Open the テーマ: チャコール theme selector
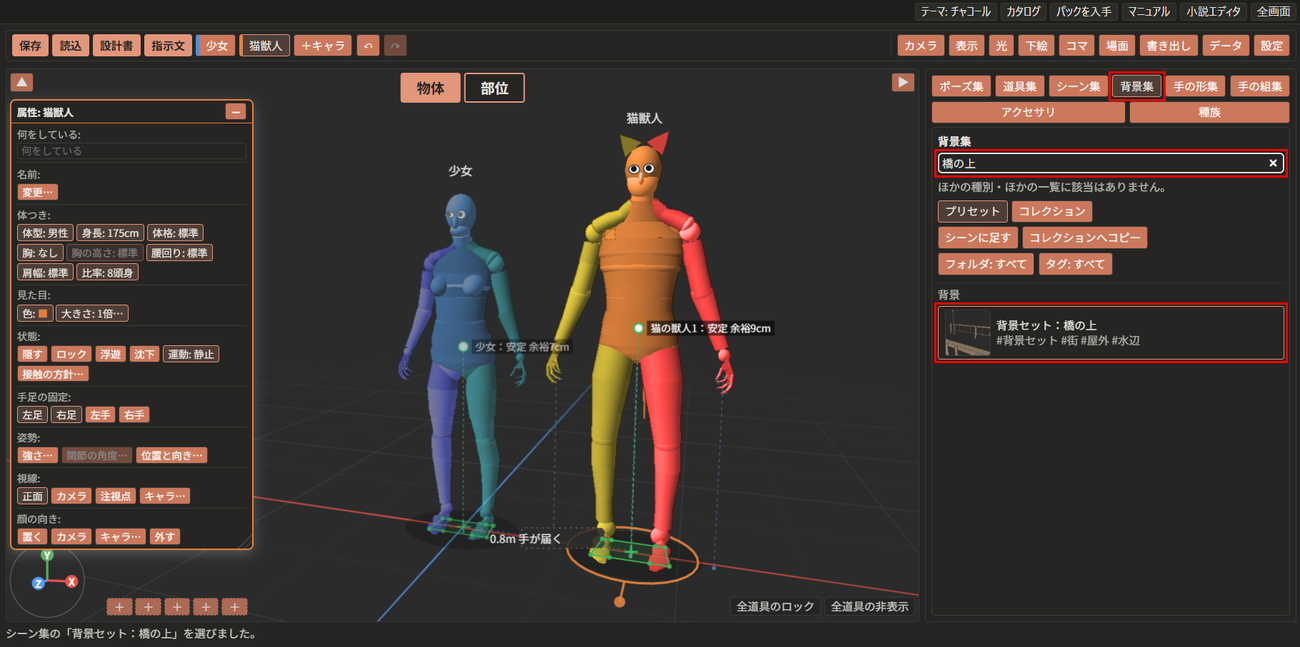Viewport: 1300px width, 647px height. [x=956, y=12]
